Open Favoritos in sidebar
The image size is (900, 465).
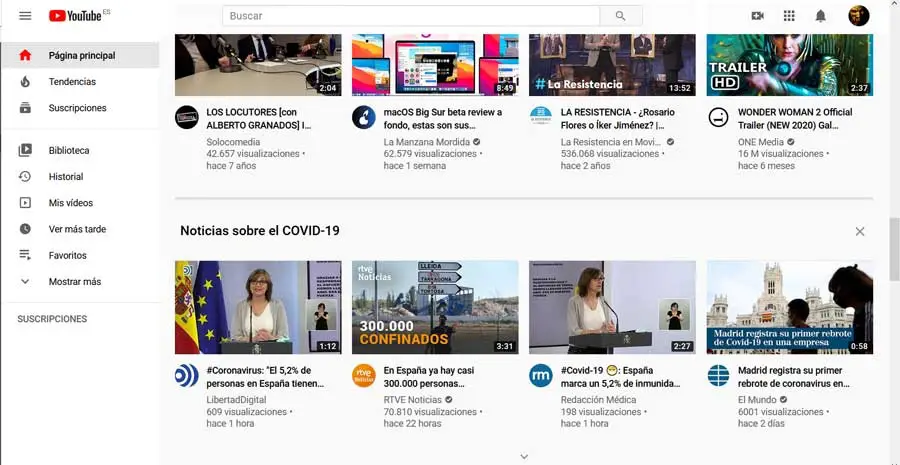point(80,255)
